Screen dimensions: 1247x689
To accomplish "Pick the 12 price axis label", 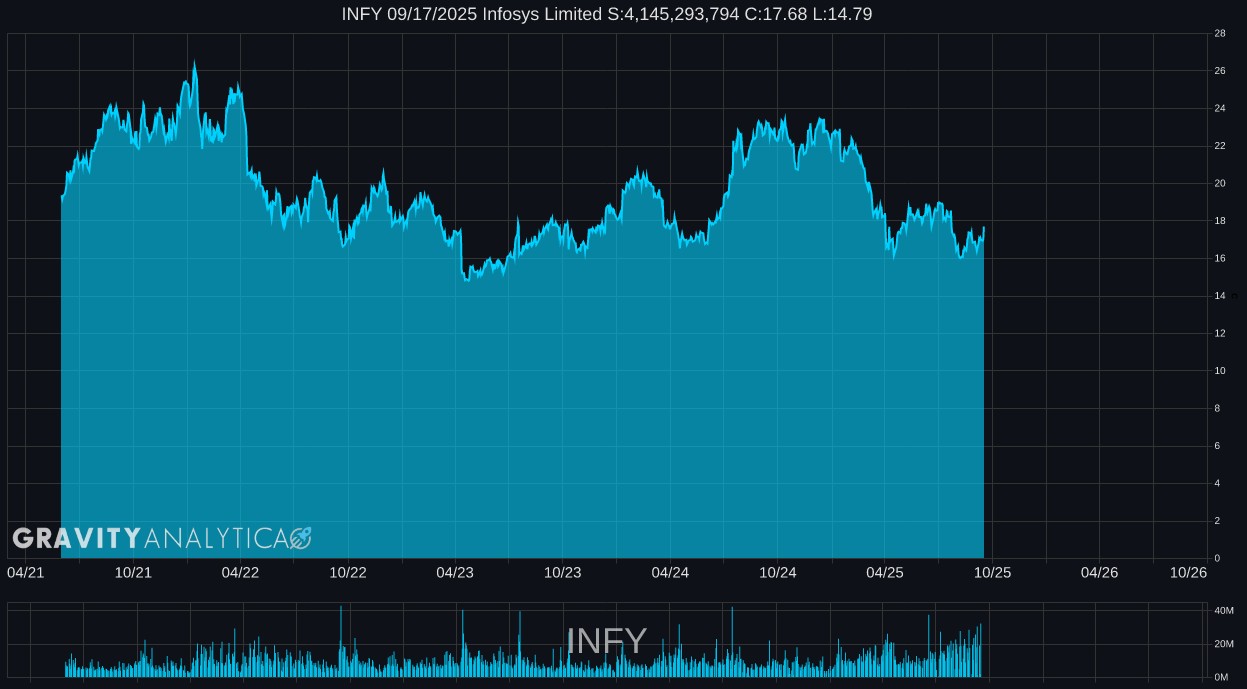I will (1220, 334).
